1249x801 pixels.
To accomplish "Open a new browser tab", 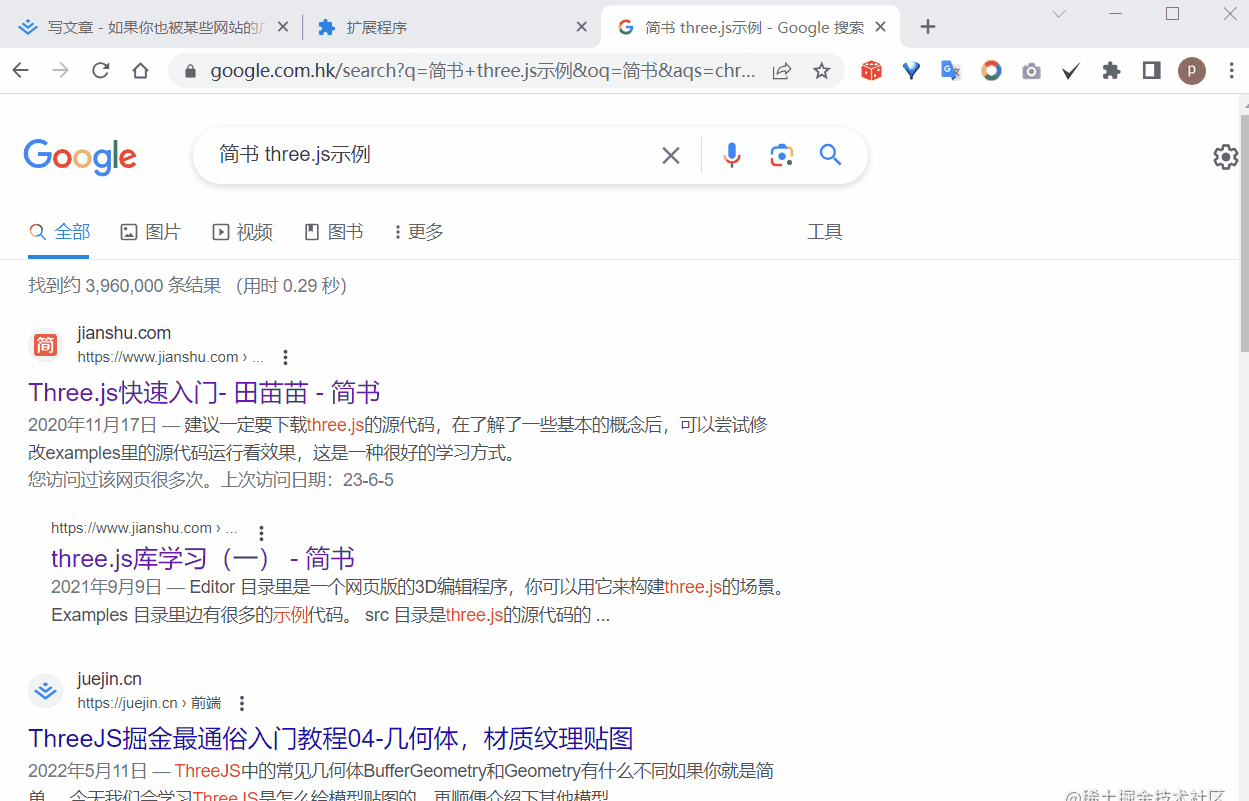I will coord(928,27).
